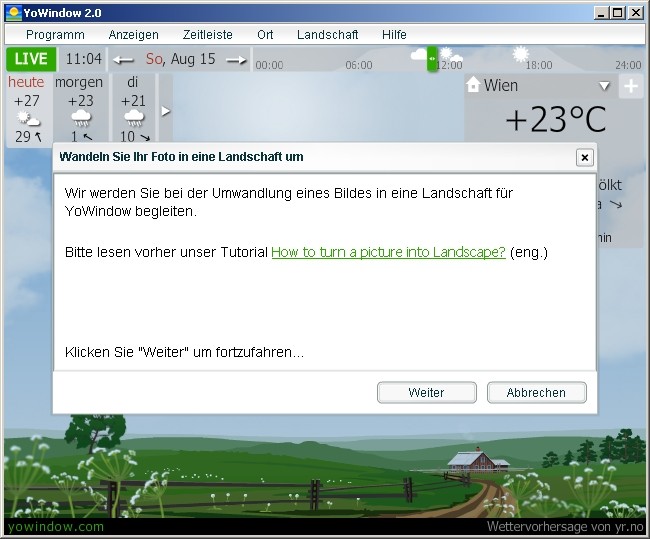The image size is (650, 539).
Task: Open the yowindow.com link at bottom
Action: click(55, 526)
